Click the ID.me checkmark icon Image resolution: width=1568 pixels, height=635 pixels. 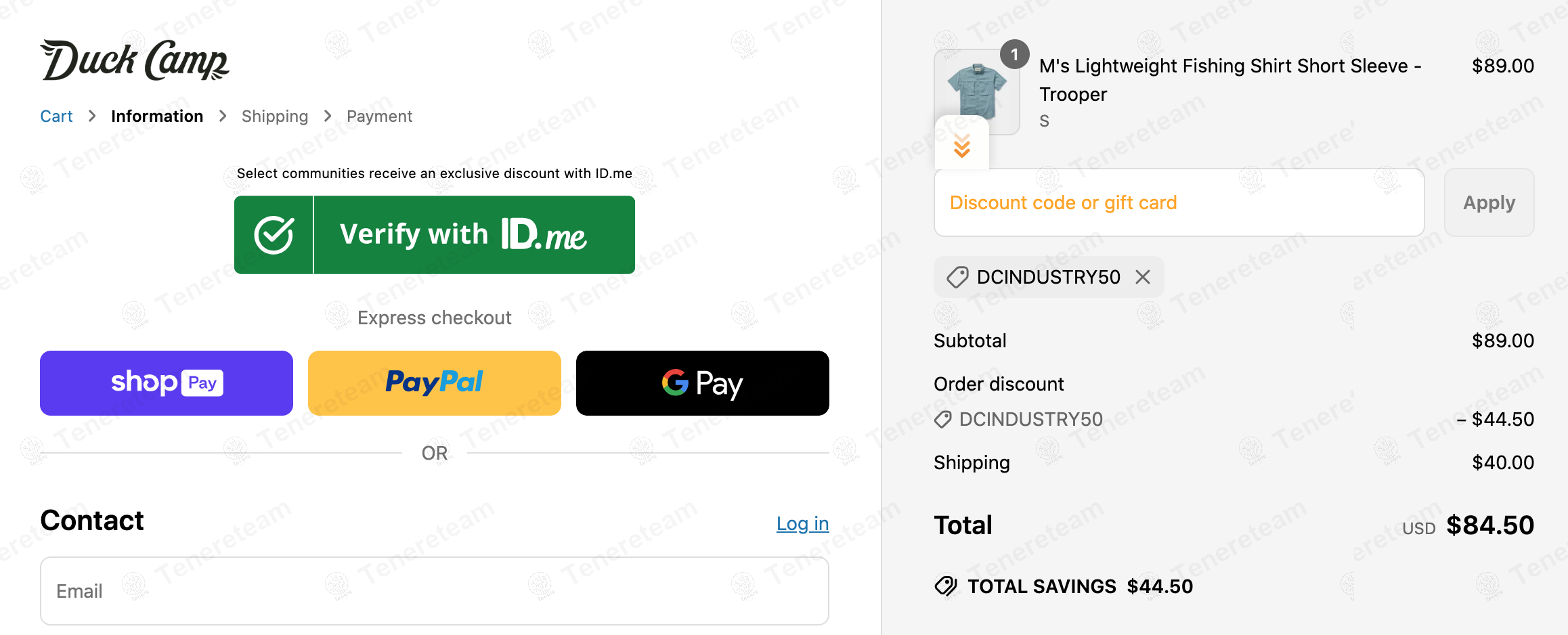click(x=274, y=235)
